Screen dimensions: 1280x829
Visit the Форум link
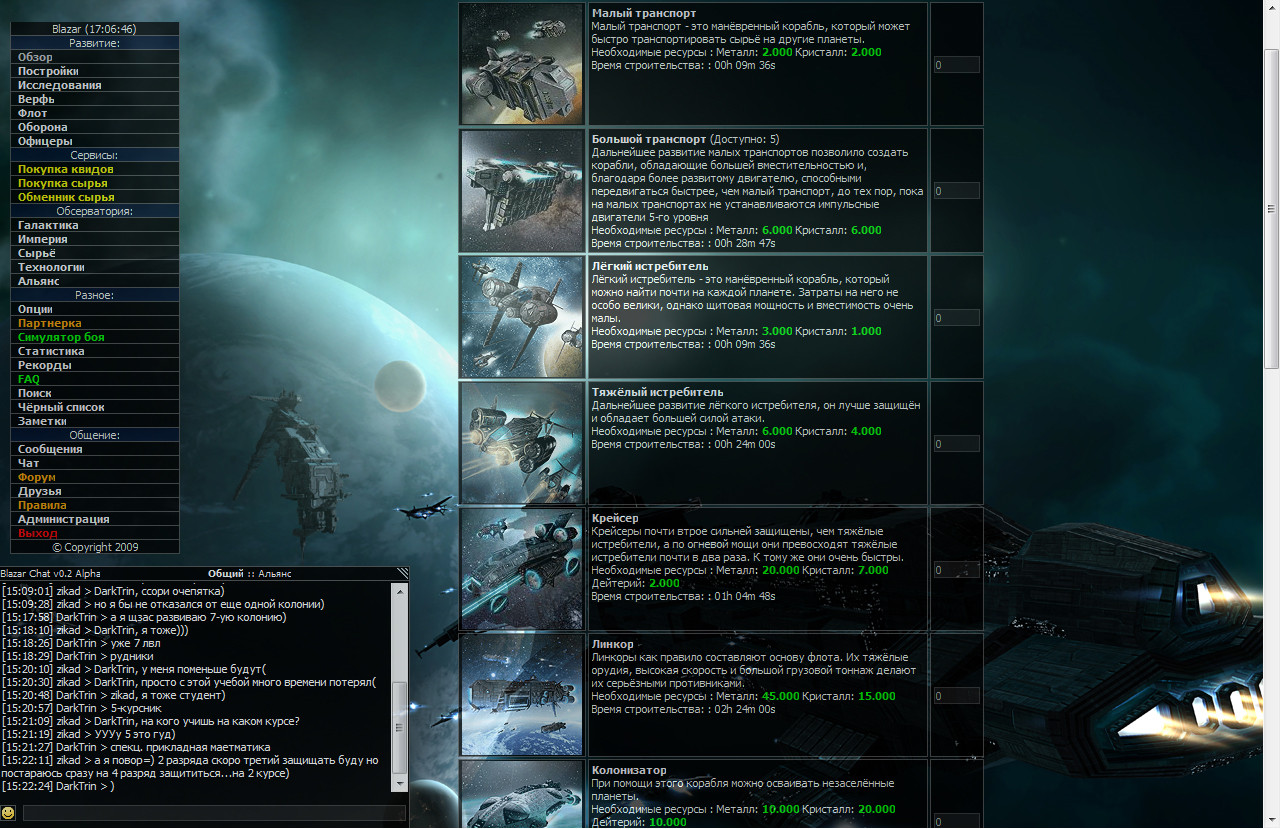[37, 477]
